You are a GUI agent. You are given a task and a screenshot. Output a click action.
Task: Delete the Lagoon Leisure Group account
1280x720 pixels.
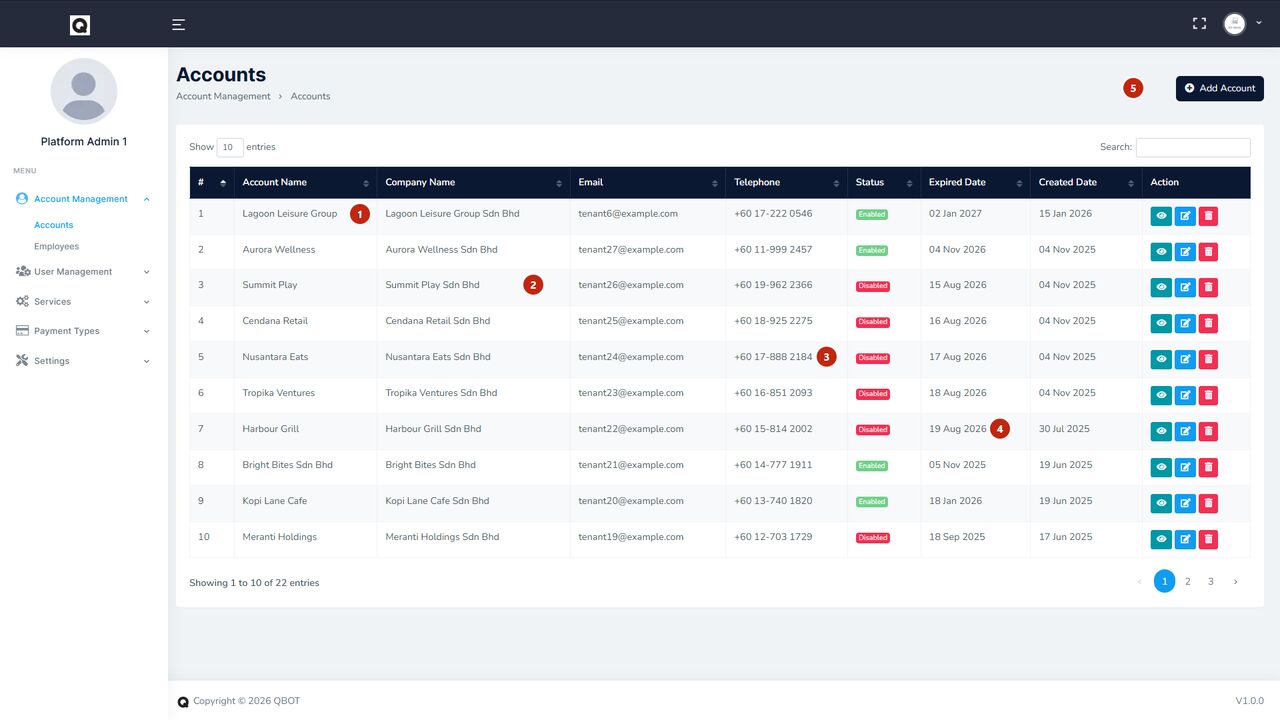click(1208, 216)
